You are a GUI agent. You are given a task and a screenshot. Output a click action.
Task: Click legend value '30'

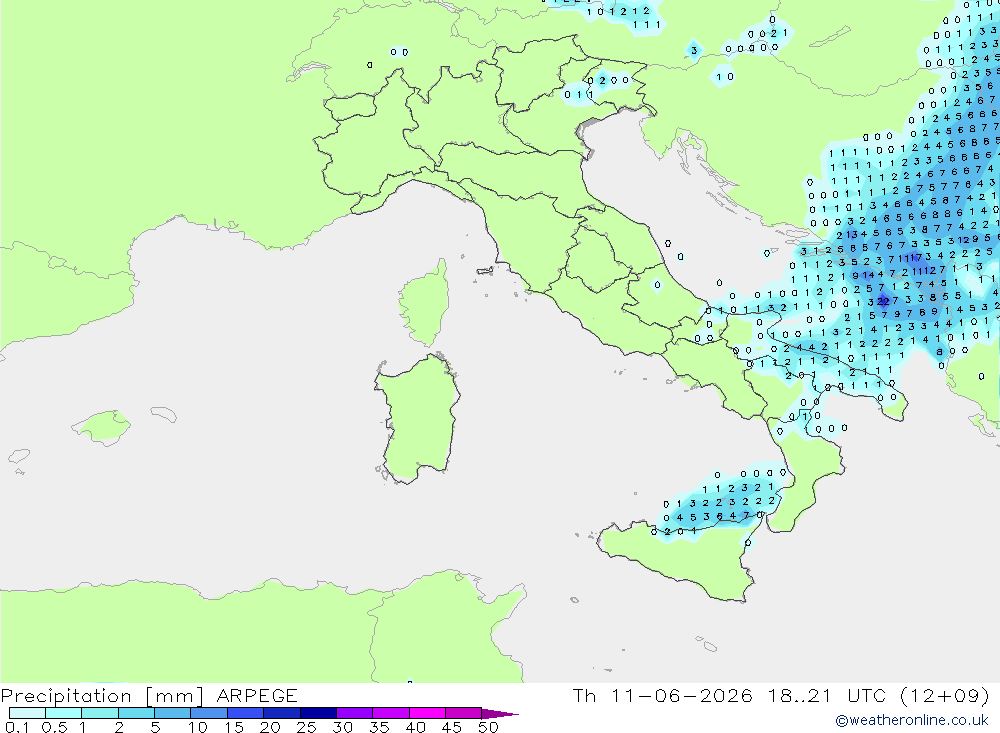(x=342, y=727)
